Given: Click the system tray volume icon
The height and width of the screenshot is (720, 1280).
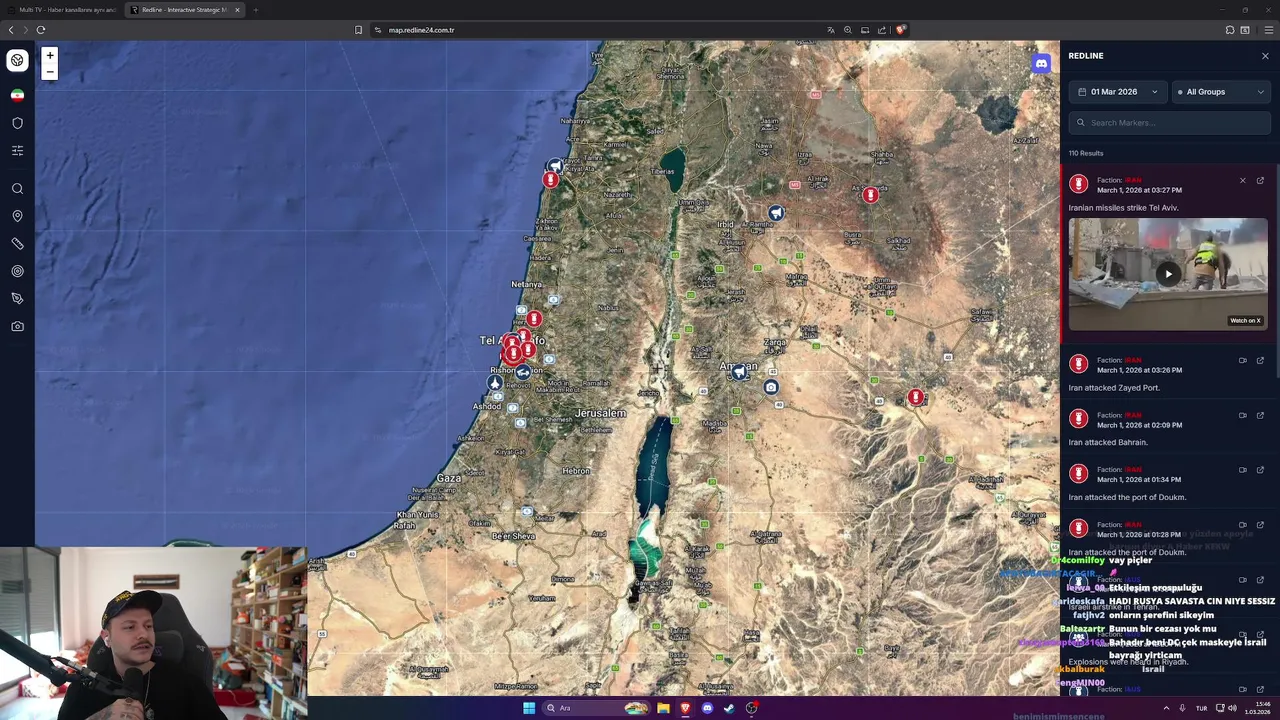Looking at the screenshot, I should [1232, 708].
